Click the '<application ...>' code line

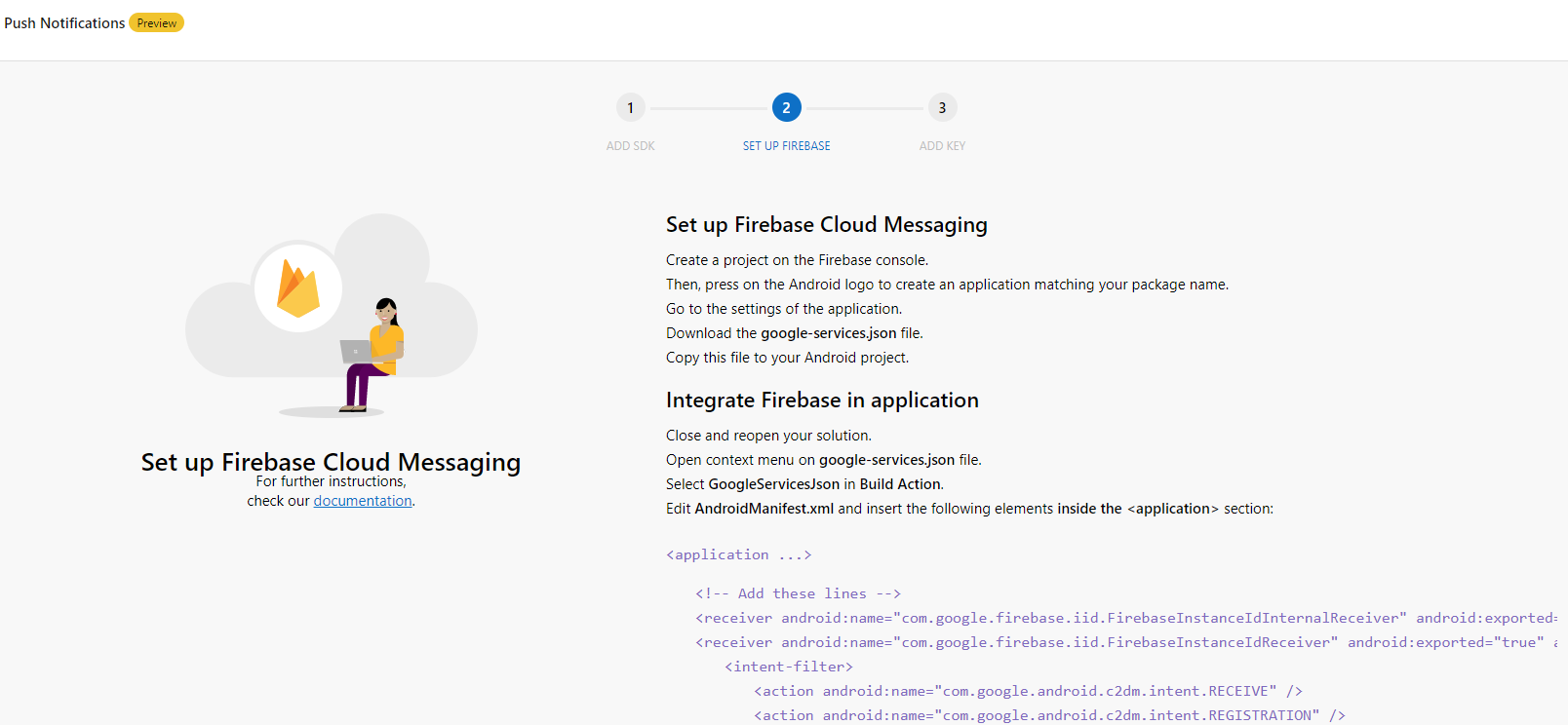coord(738,554)
